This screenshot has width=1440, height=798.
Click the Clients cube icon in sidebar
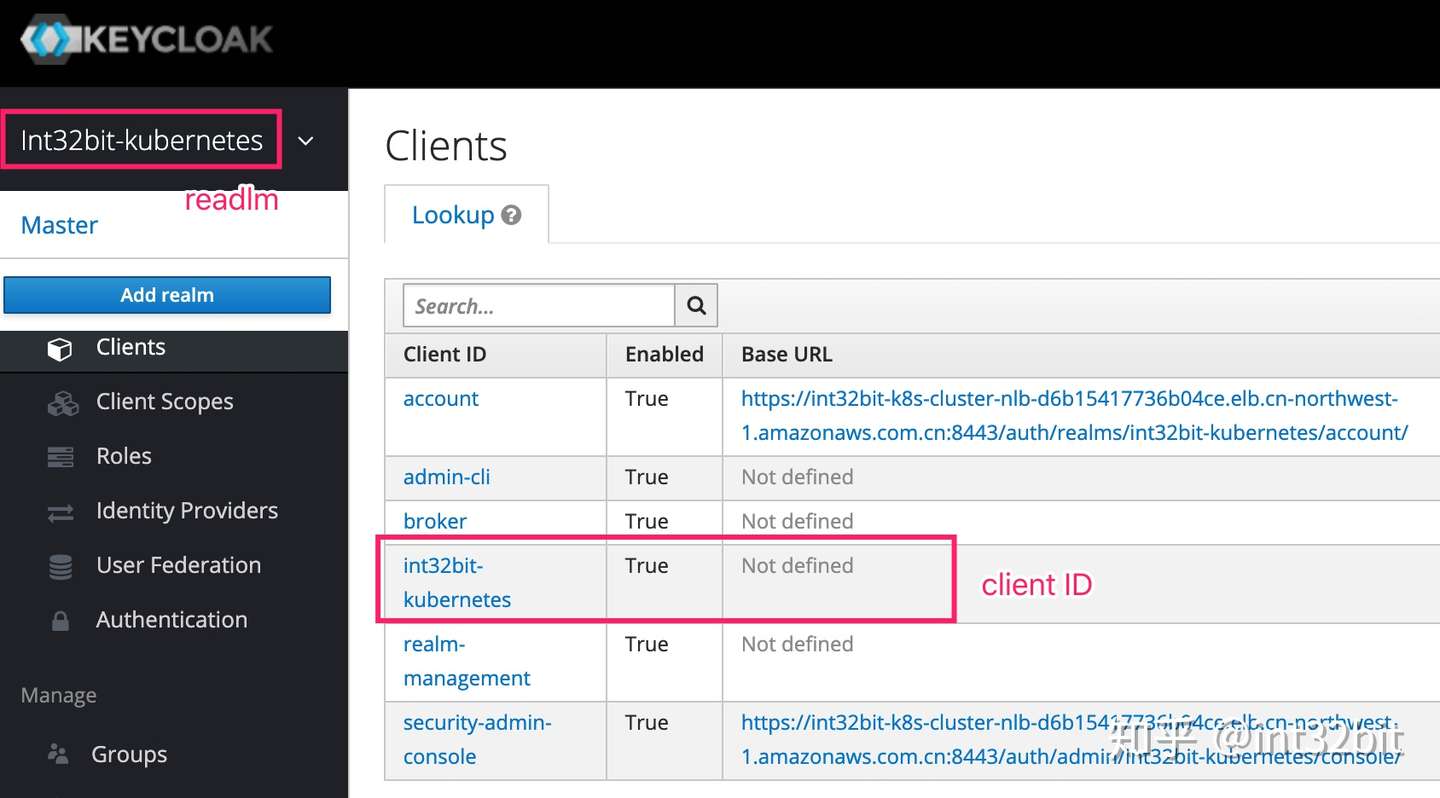click(60, 348)
